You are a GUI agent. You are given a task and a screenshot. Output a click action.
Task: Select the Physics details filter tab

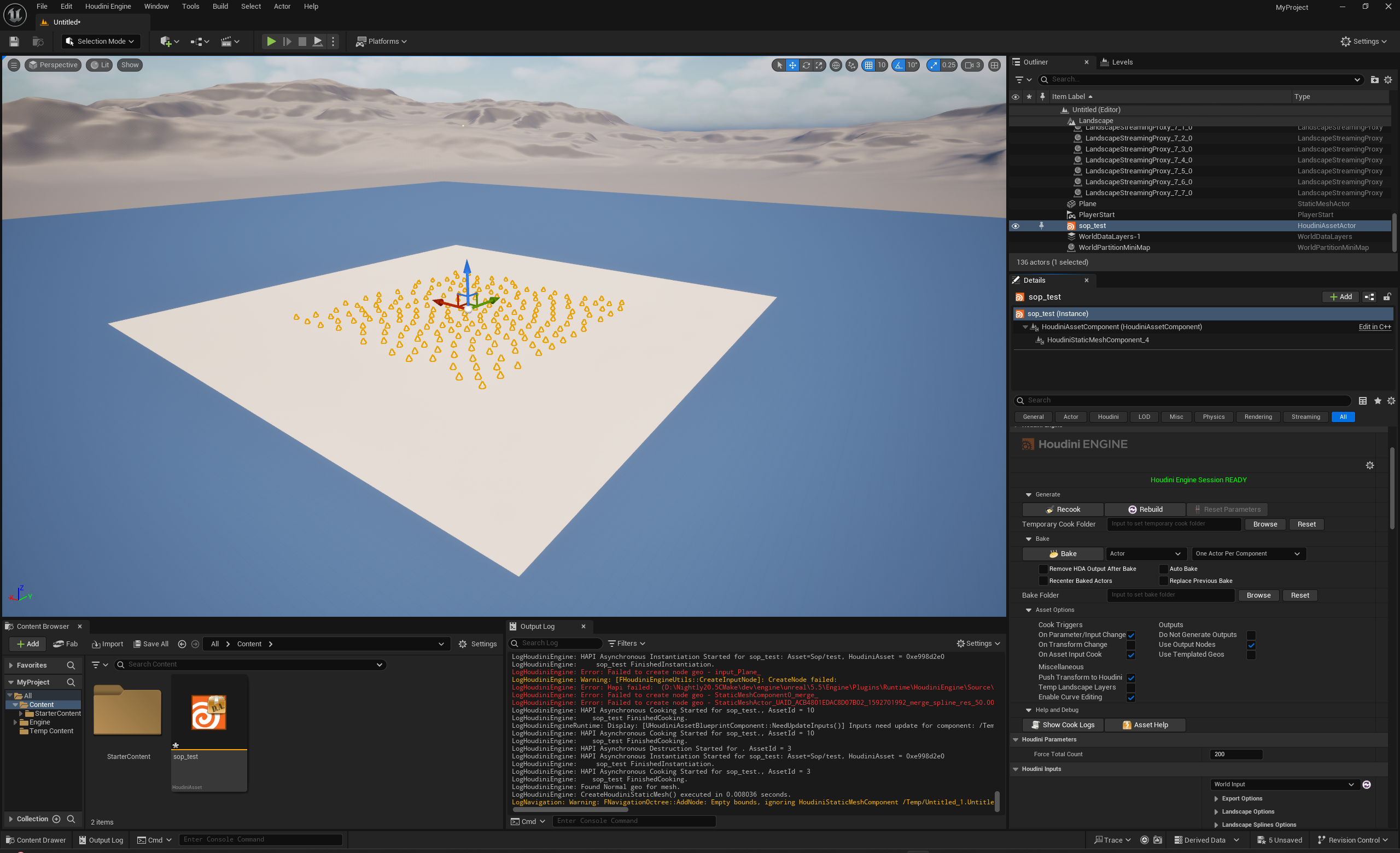[1213, 417]
